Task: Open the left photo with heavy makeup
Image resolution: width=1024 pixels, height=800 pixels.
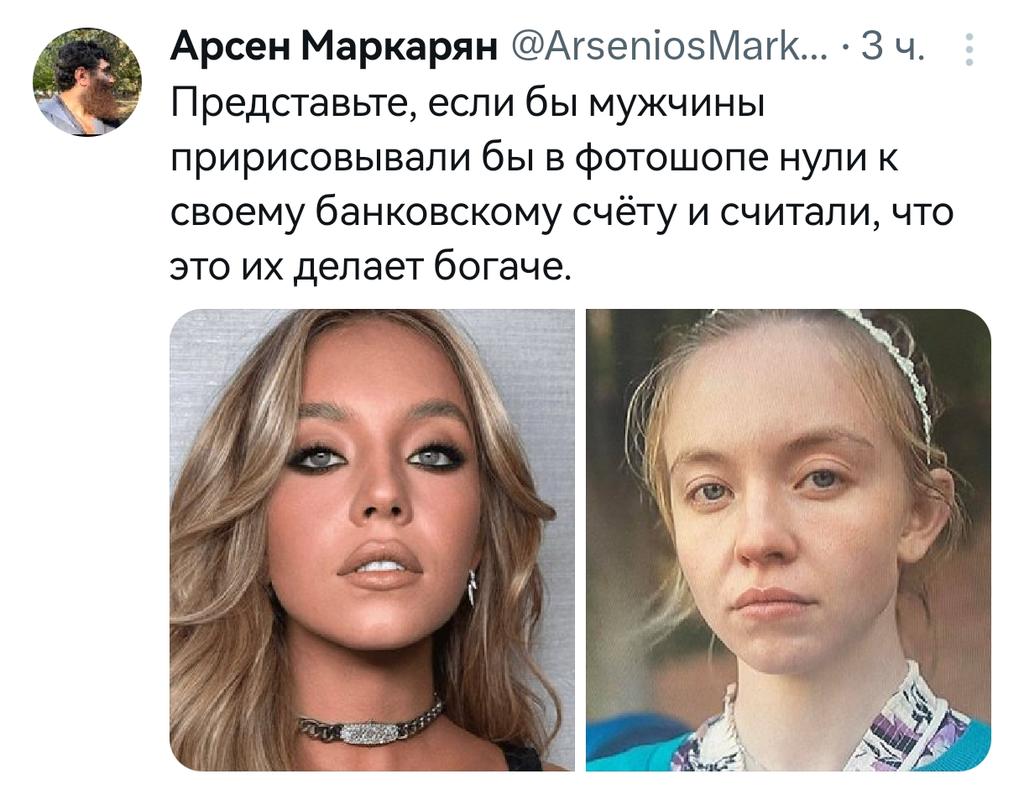Action: click(x=372, y=539)
